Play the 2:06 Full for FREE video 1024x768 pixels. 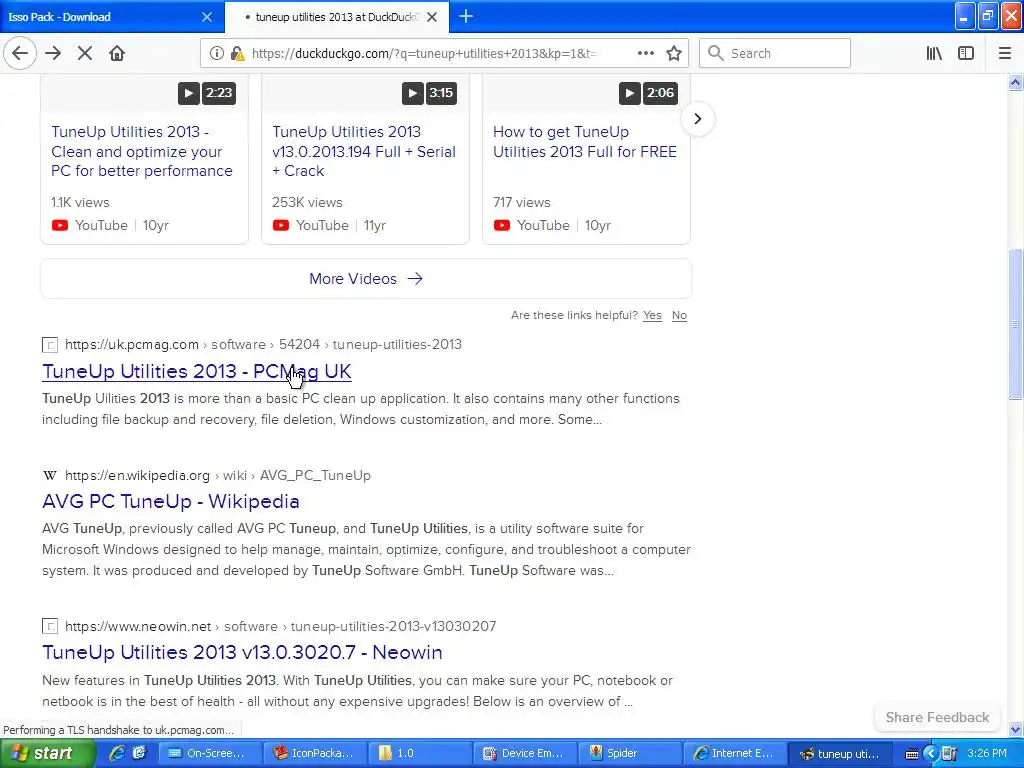click(x=630, y=93)
